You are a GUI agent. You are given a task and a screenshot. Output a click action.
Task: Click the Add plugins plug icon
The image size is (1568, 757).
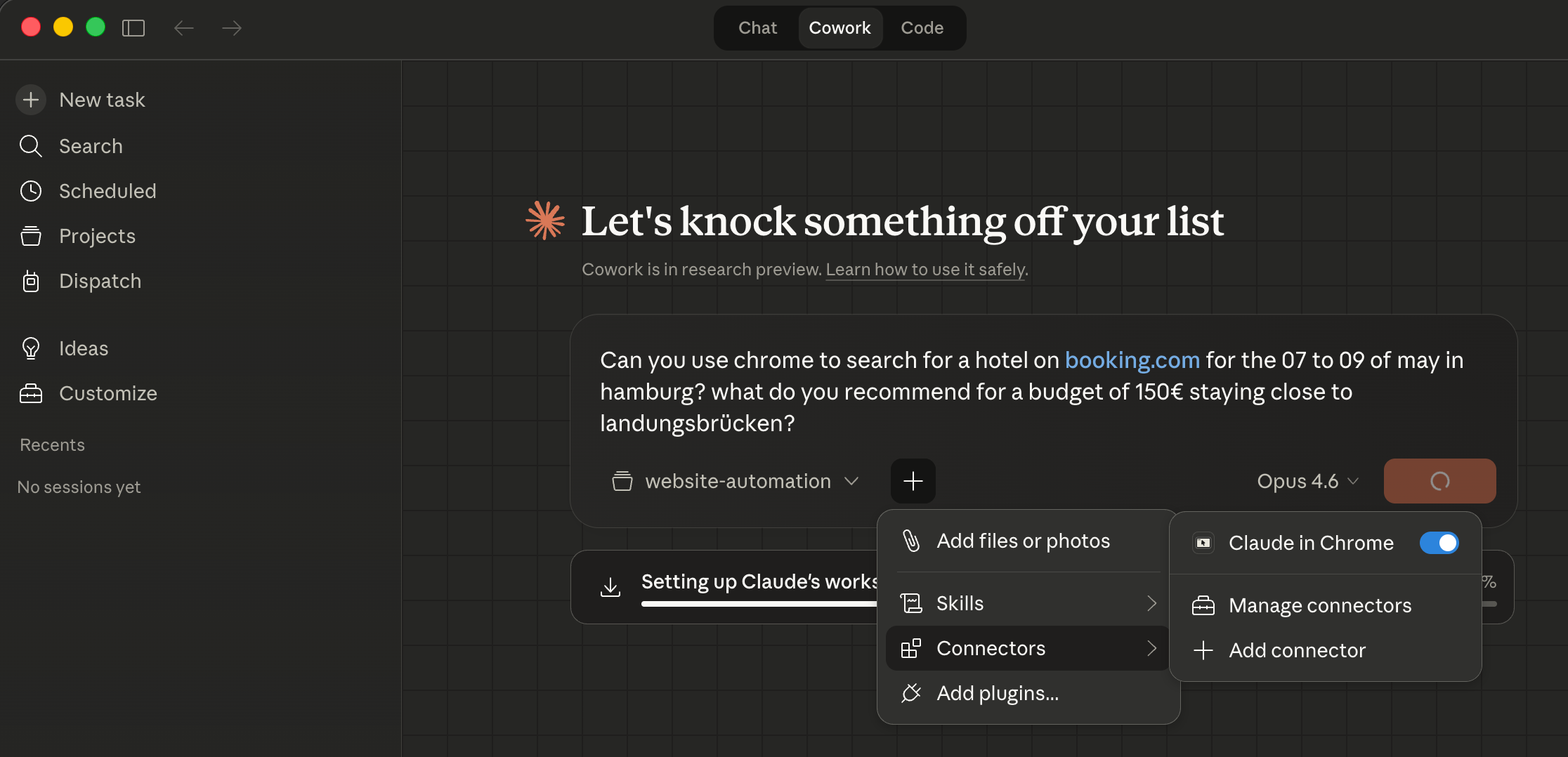click(x=911, y=693)
